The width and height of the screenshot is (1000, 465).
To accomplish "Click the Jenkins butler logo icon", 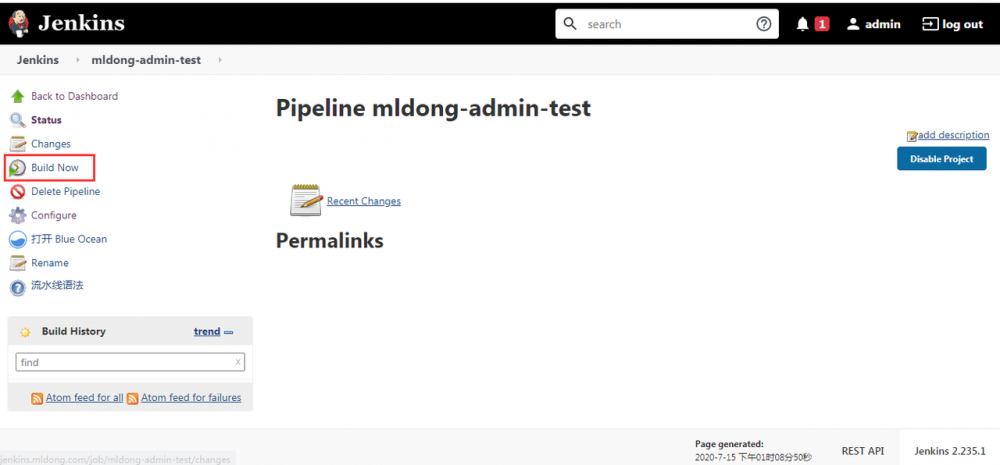I will (18, 23).
